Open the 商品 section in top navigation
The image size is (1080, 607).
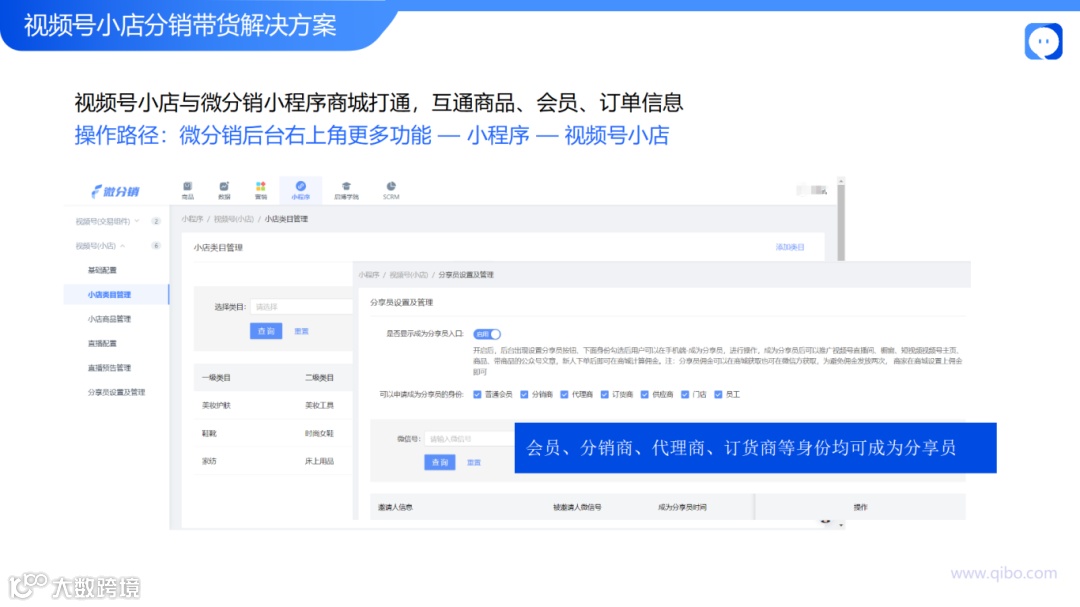tap(187, 190)
